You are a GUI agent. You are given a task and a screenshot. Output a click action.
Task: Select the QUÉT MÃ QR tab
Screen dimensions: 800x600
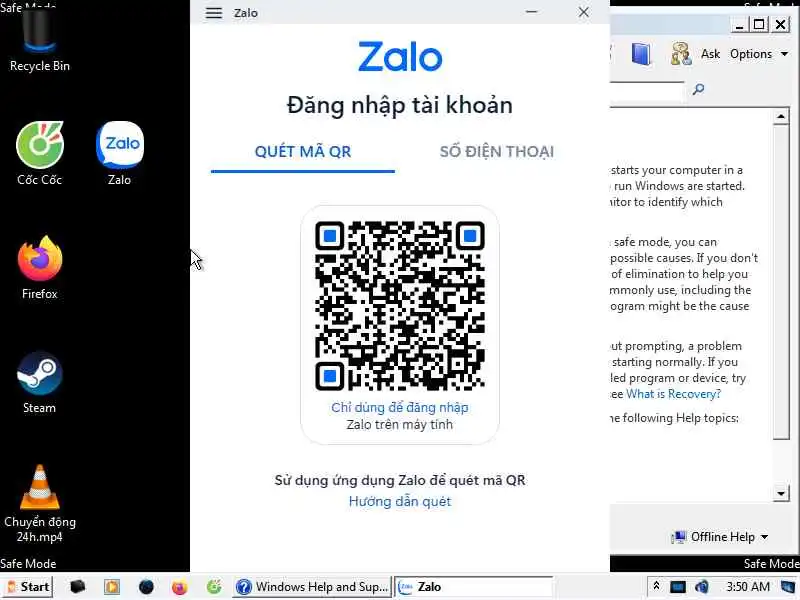pos(303,152)
